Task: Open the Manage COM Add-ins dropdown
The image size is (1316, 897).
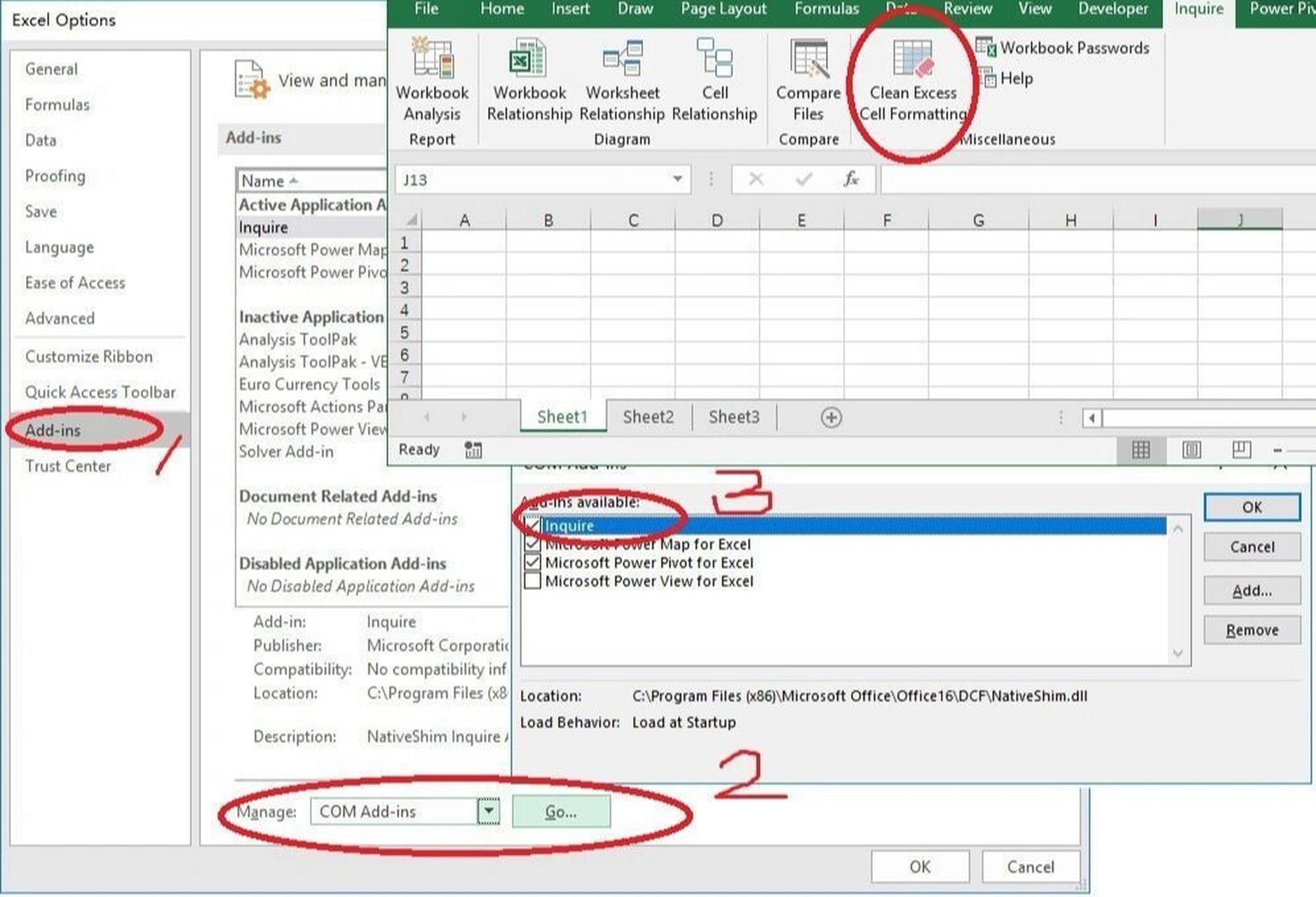Action: pyautogui.click(x=489, y=812)
